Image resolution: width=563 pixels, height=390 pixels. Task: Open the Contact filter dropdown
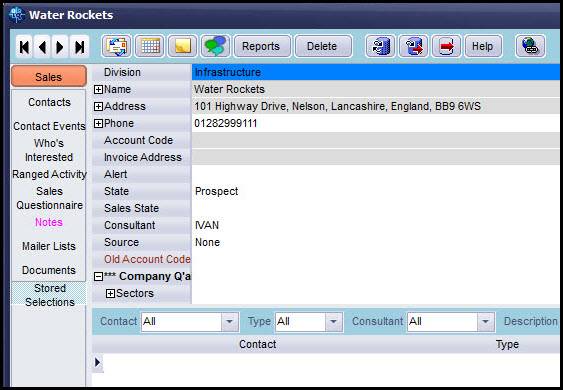[229, 321]
